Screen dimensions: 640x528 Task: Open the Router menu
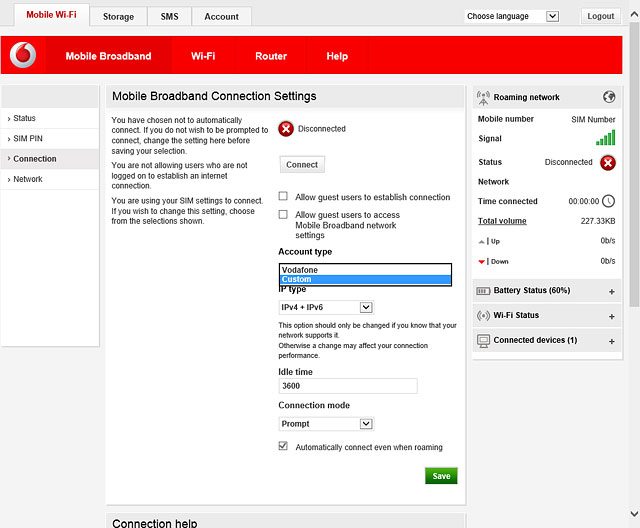tap(271, 56)
